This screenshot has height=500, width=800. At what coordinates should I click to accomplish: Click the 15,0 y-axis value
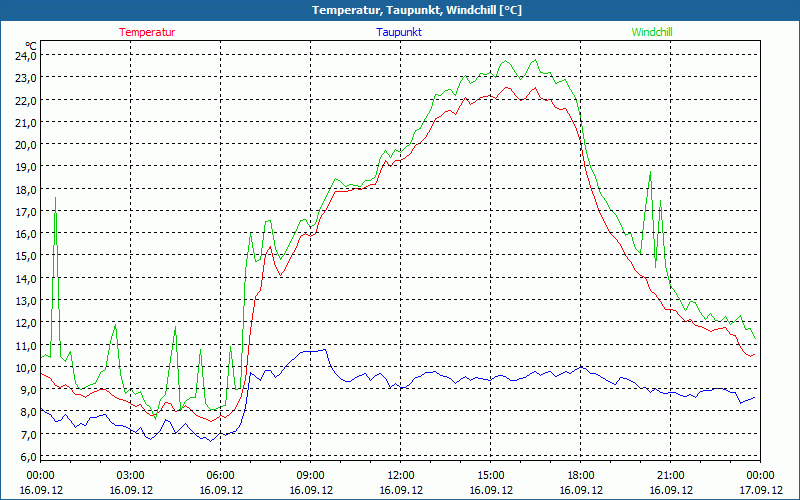pos(26,256)
